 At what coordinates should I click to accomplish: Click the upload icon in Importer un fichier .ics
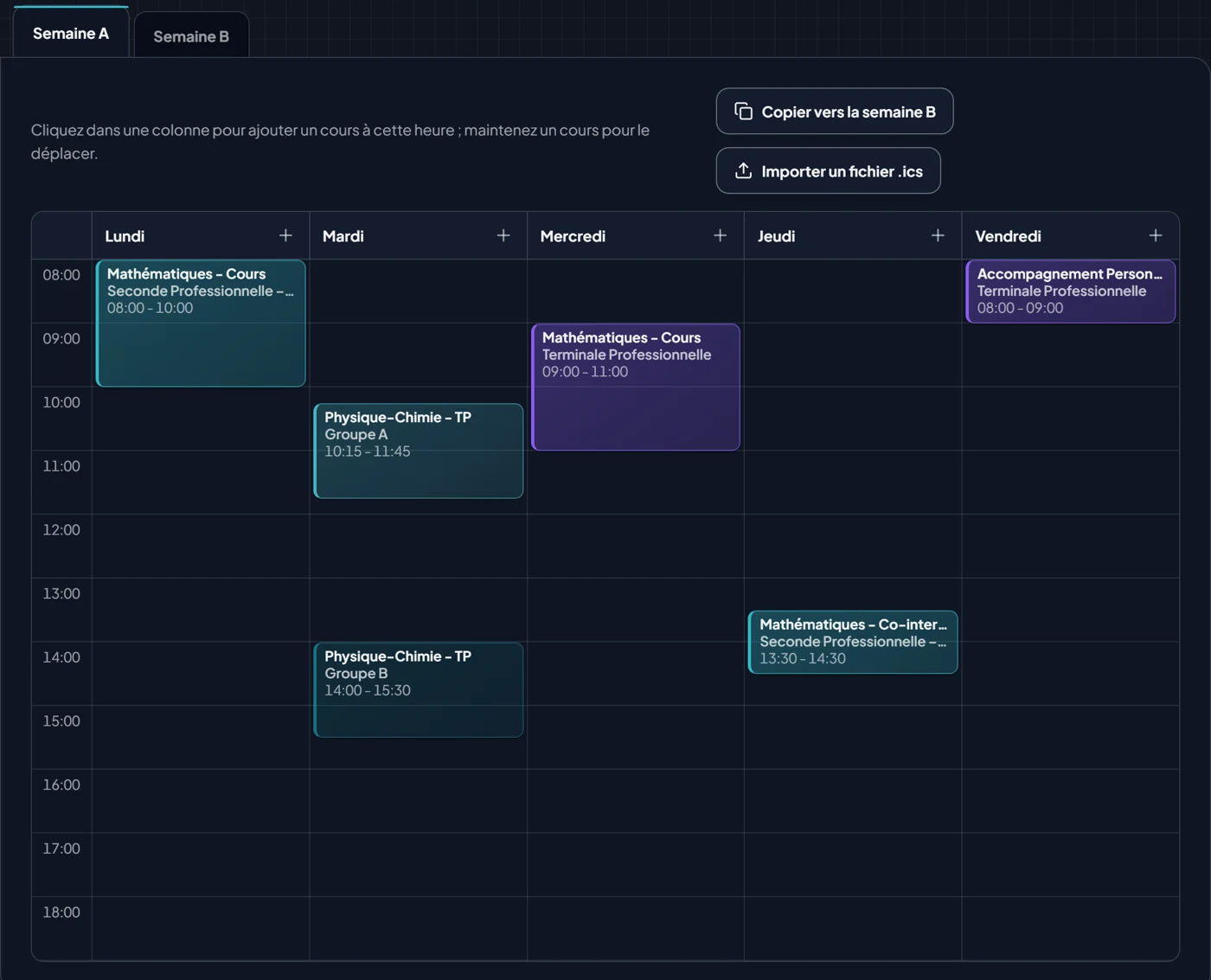(743, 170)
